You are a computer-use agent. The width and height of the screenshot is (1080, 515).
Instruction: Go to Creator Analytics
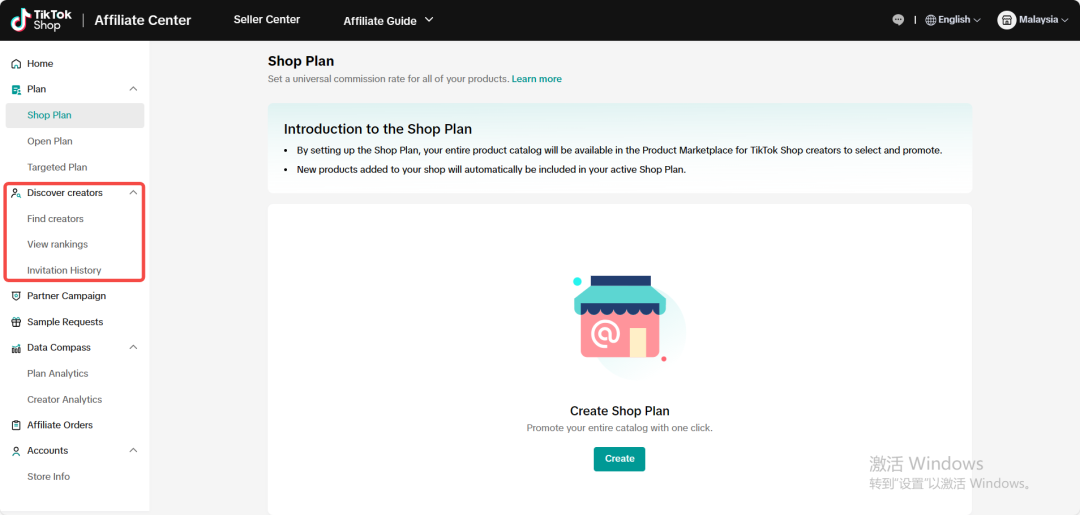click(x=64, y=400)
